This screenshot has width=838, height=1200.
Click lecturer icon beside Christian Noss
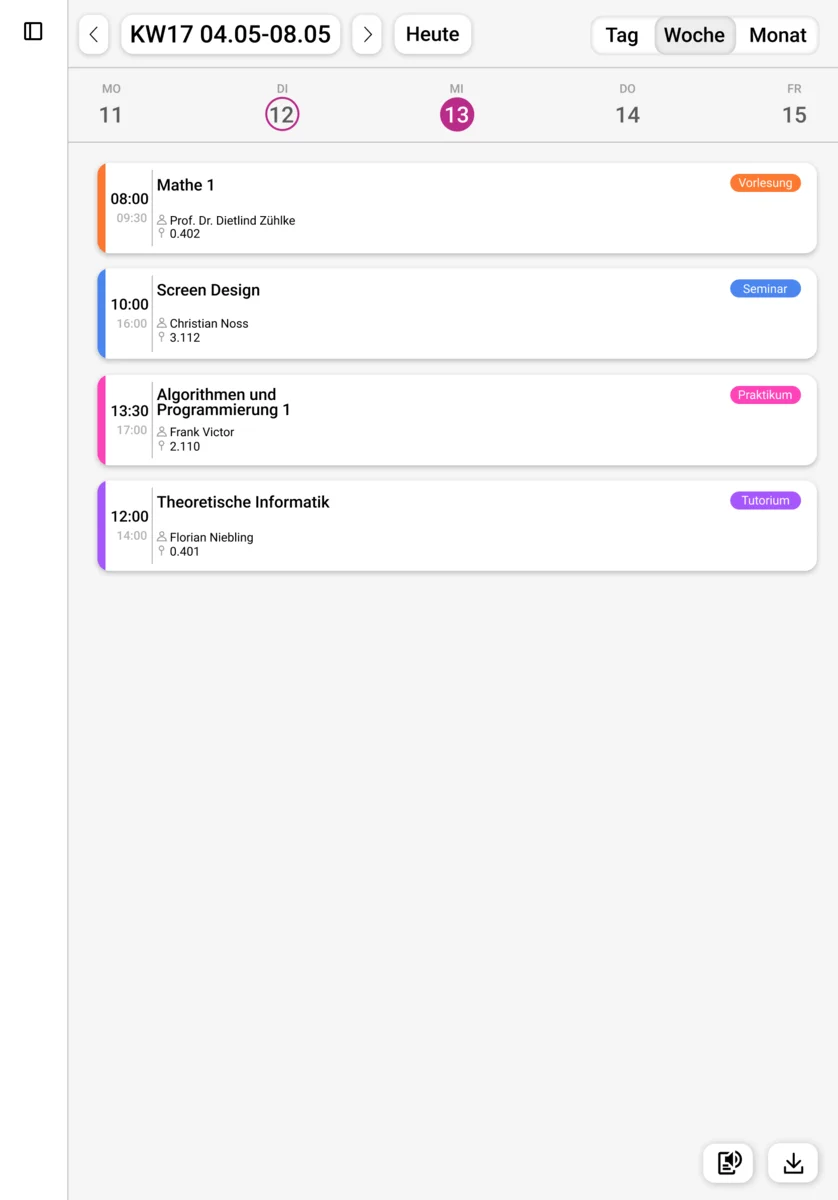coord(162,324)
